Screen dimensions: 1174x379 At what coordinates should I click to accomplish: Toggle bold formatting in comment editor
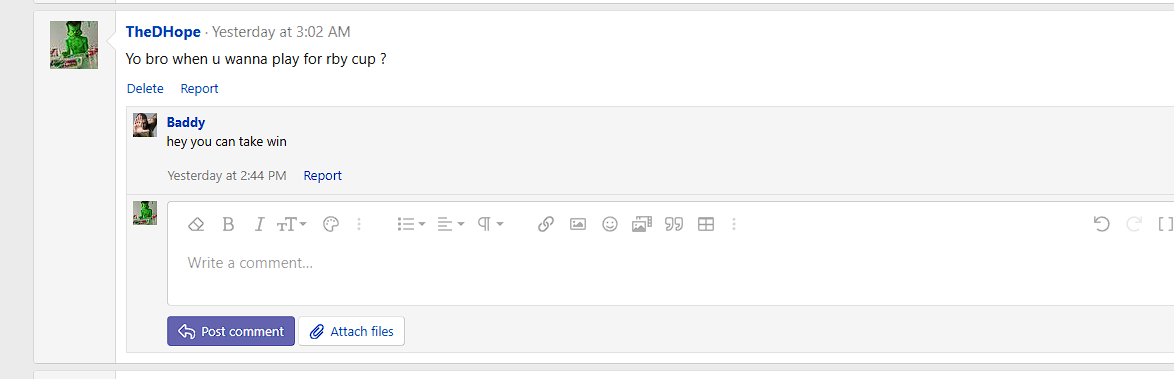[228, 224]
